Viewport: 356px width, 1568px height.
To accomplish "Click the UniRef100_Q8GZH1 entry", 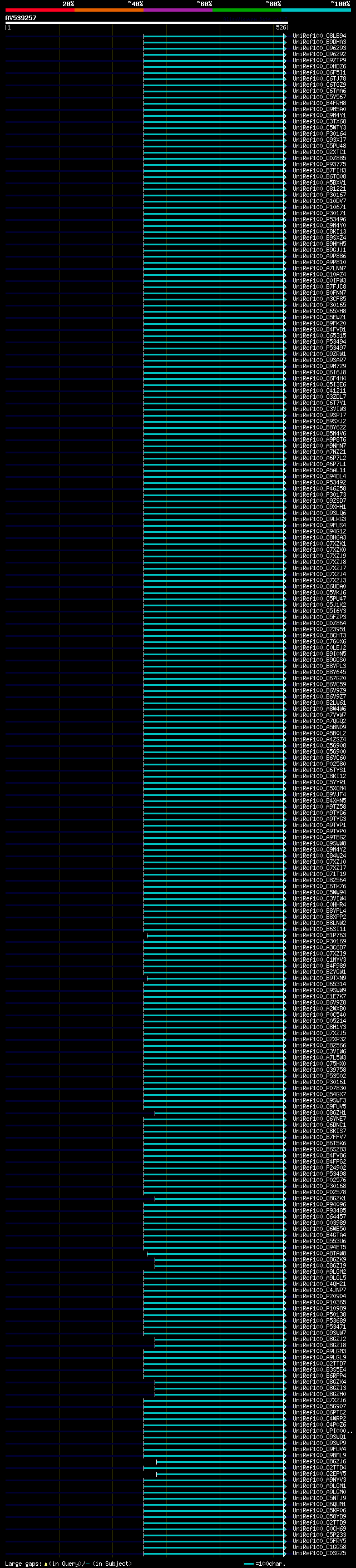I will [319, 1112].
